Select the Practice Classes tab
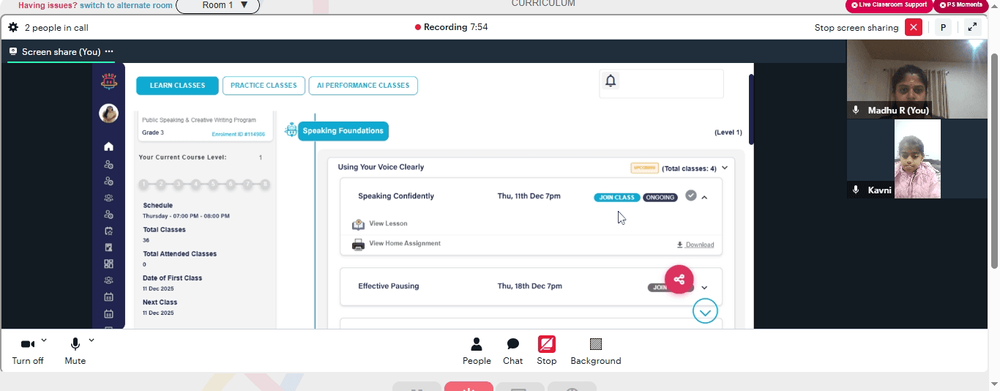This screenshot has width=1000, height=391. [263, 85]
